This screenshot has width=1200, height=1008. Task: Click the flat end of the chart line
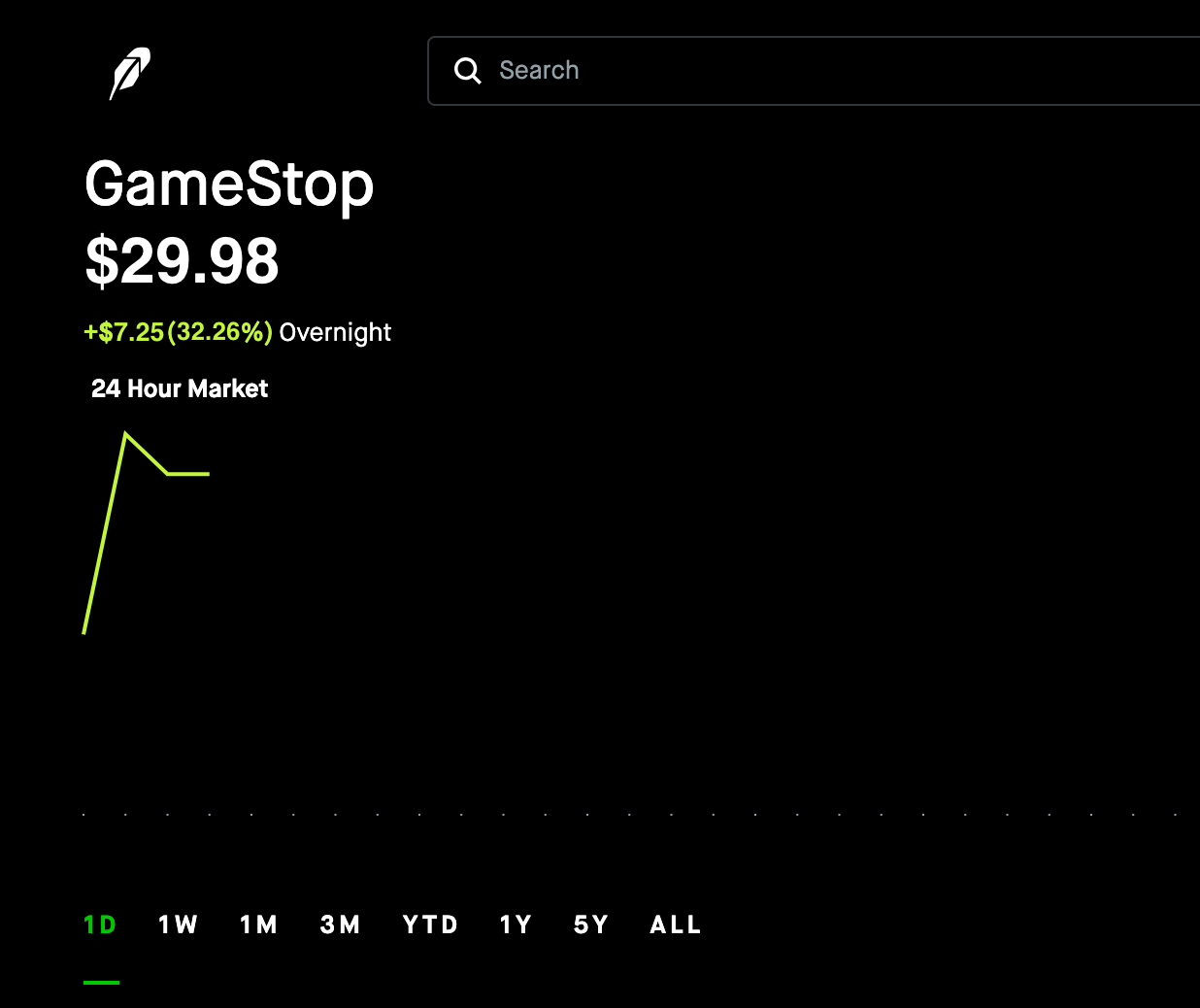pyautogui.click(x=189, y=474)
